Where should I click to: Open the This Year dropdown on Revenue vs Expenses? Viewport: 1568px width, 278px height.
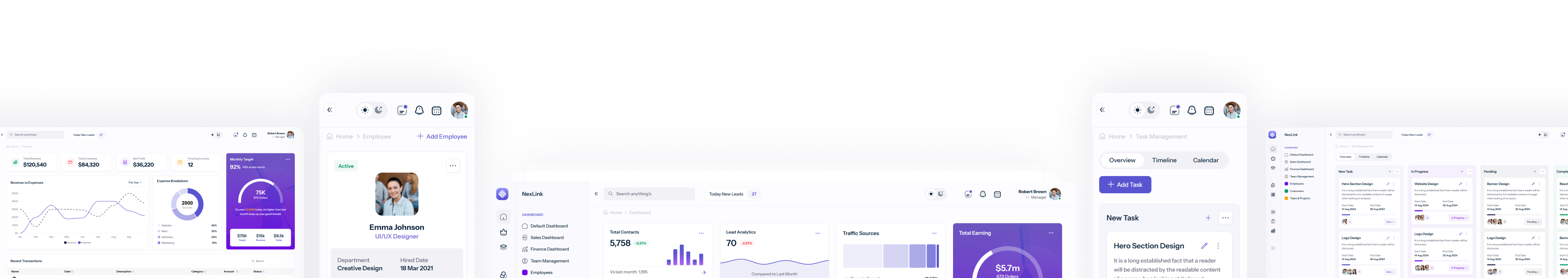(134, 183)
